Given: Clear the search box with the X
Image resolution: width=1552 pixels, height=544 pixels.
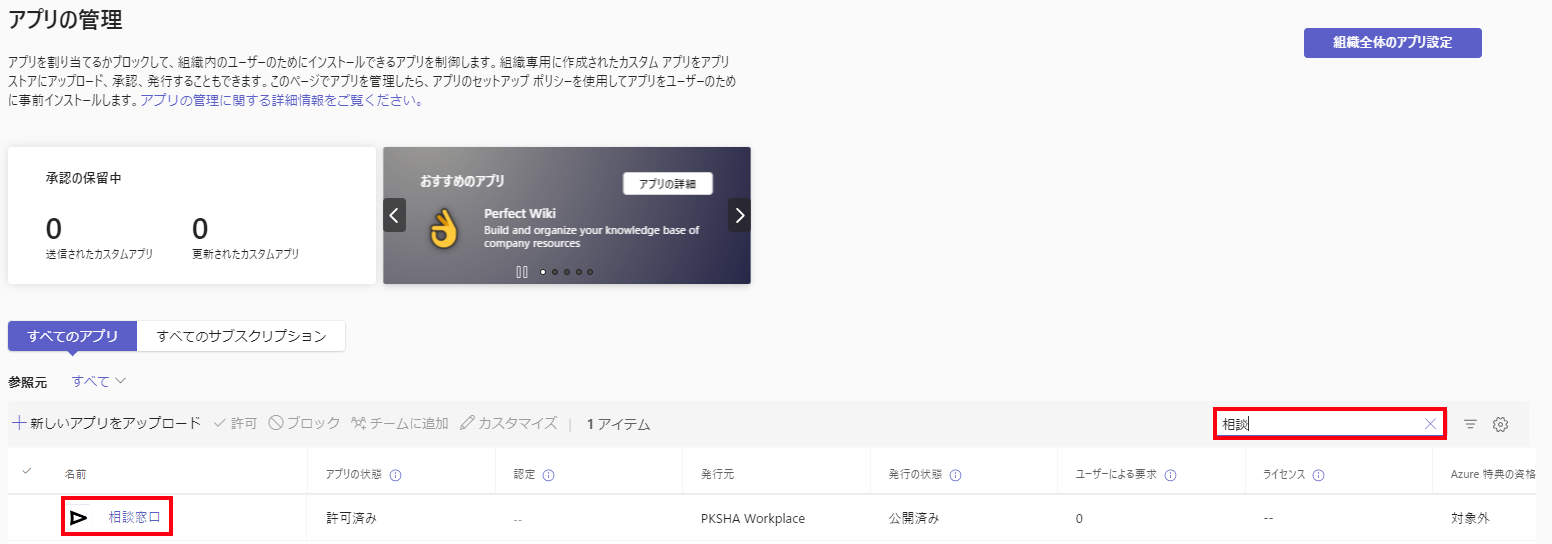Looking at the screenshot, I should [1431, 424].
